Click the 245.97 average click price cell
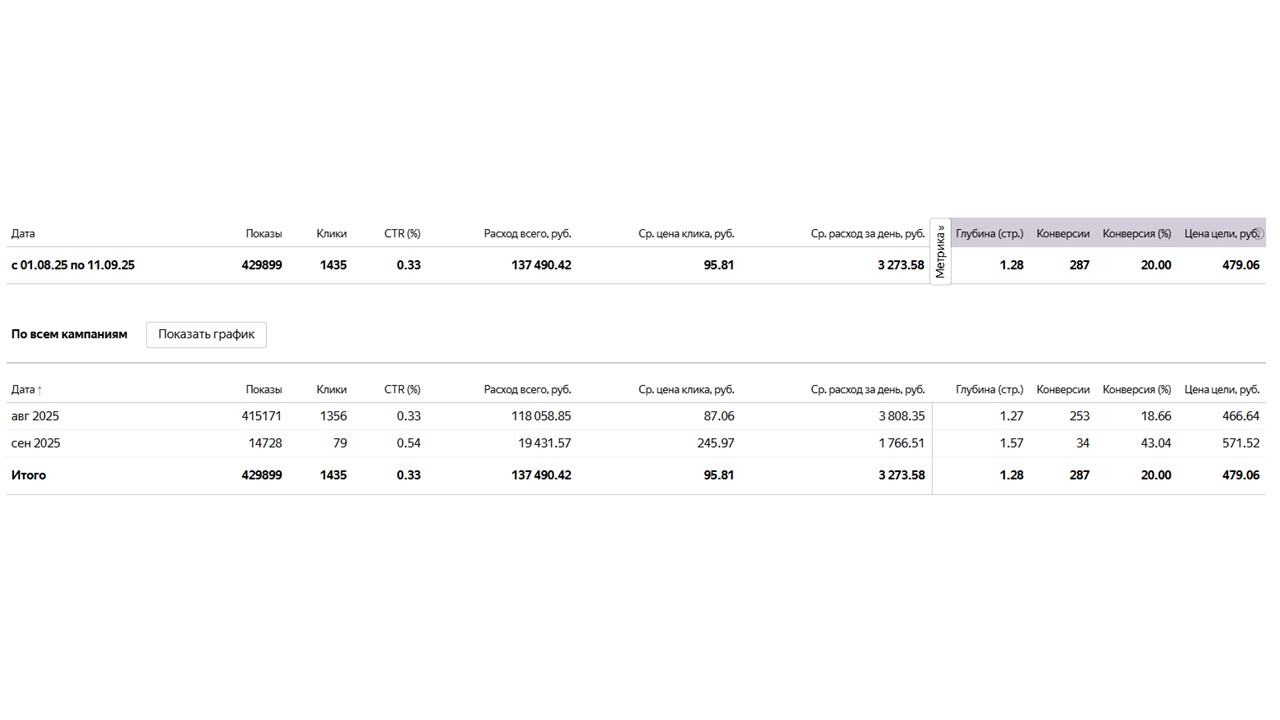Image resolution: width=1280 pixels, height=720 pixels. click(x=715, y=443)
